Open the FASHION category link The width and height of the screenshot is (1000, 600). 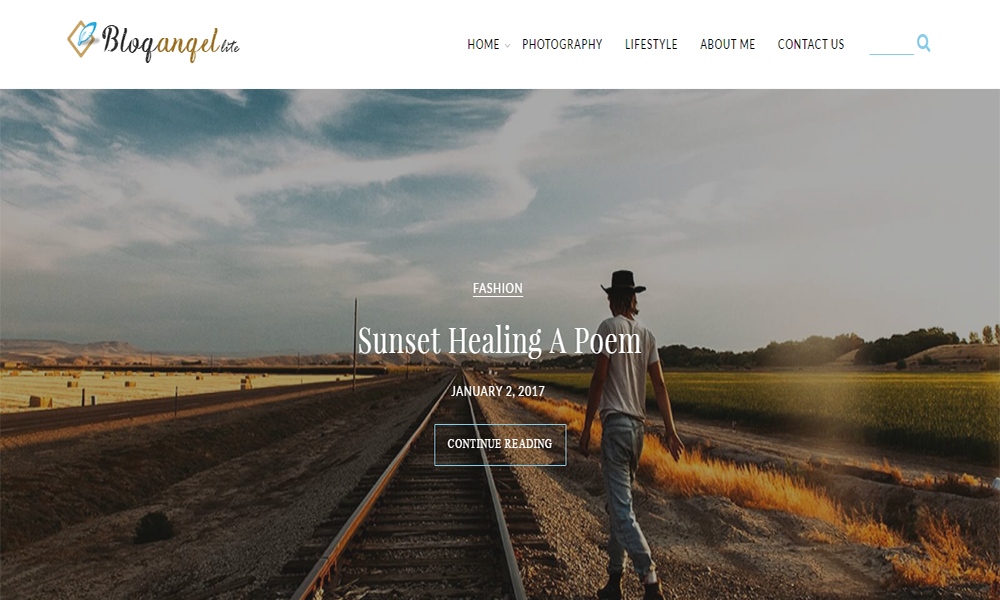[x=497, y=288]
